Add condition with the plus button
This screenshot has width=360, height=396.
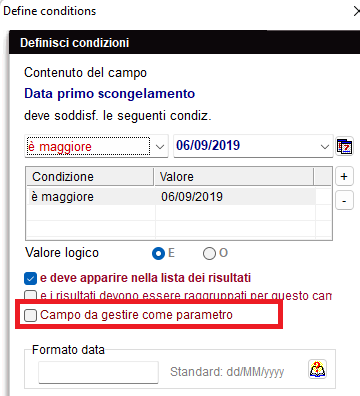[344, 176]
